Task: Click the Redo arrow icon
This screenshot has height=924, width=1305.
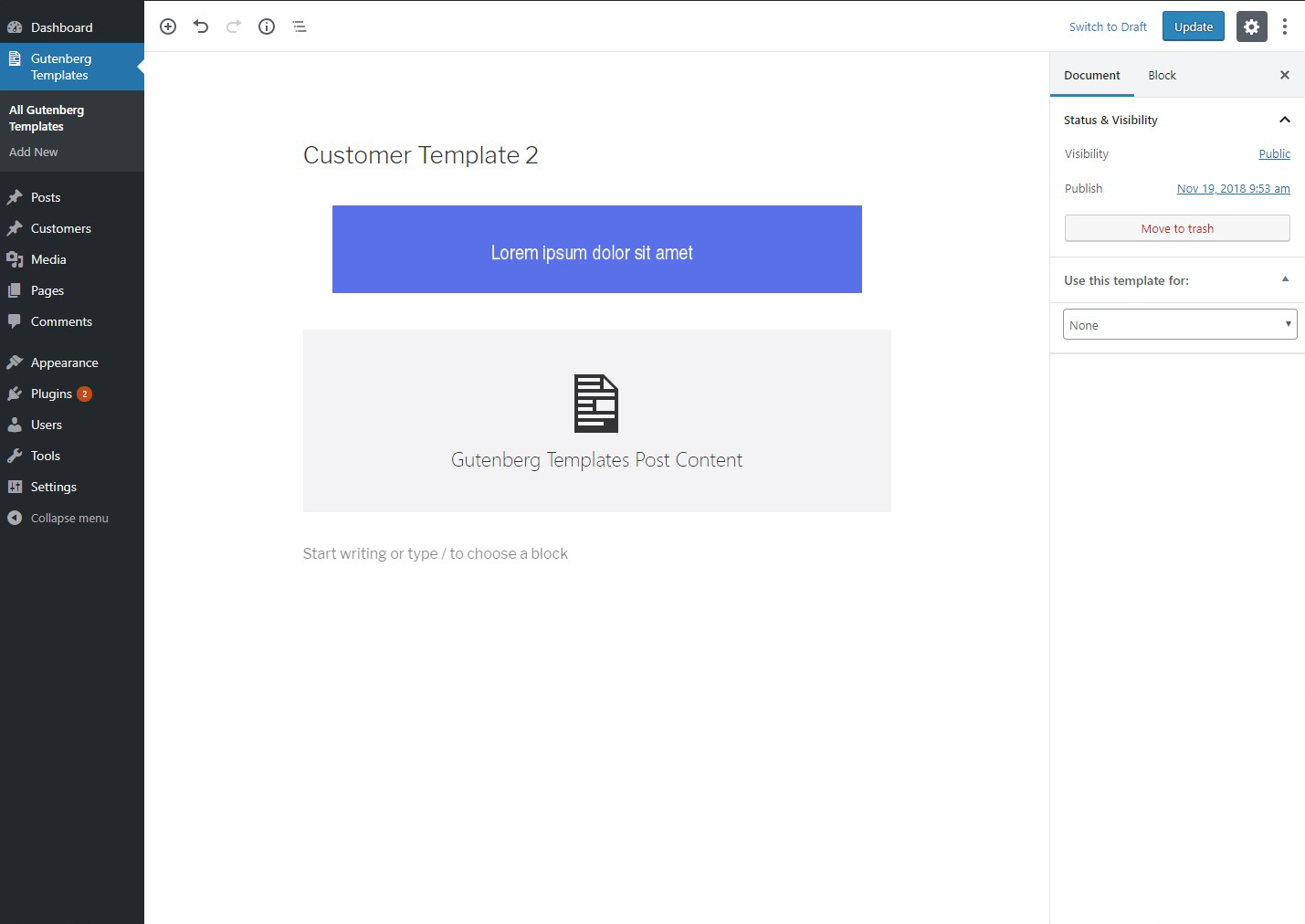Action: point(234,26)
